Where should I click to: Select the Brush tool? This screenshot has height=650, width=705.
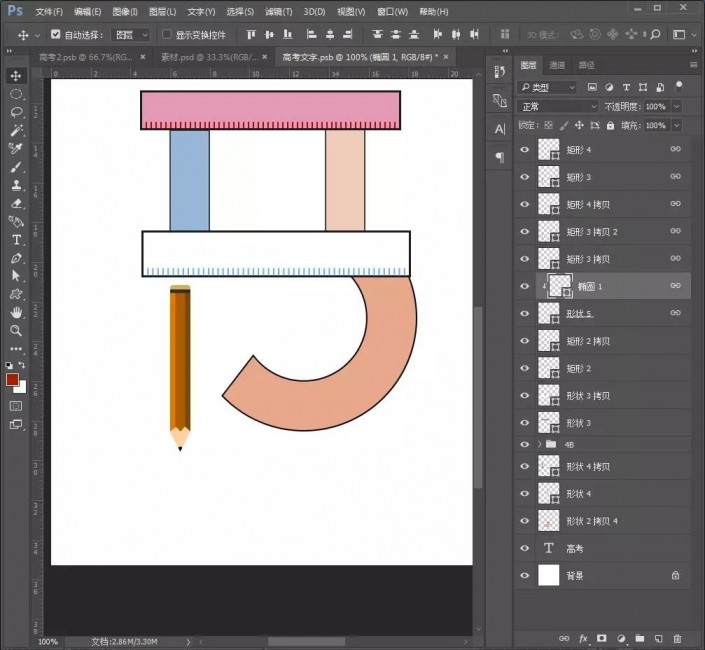pyautogui.click(x=16, y=167)
